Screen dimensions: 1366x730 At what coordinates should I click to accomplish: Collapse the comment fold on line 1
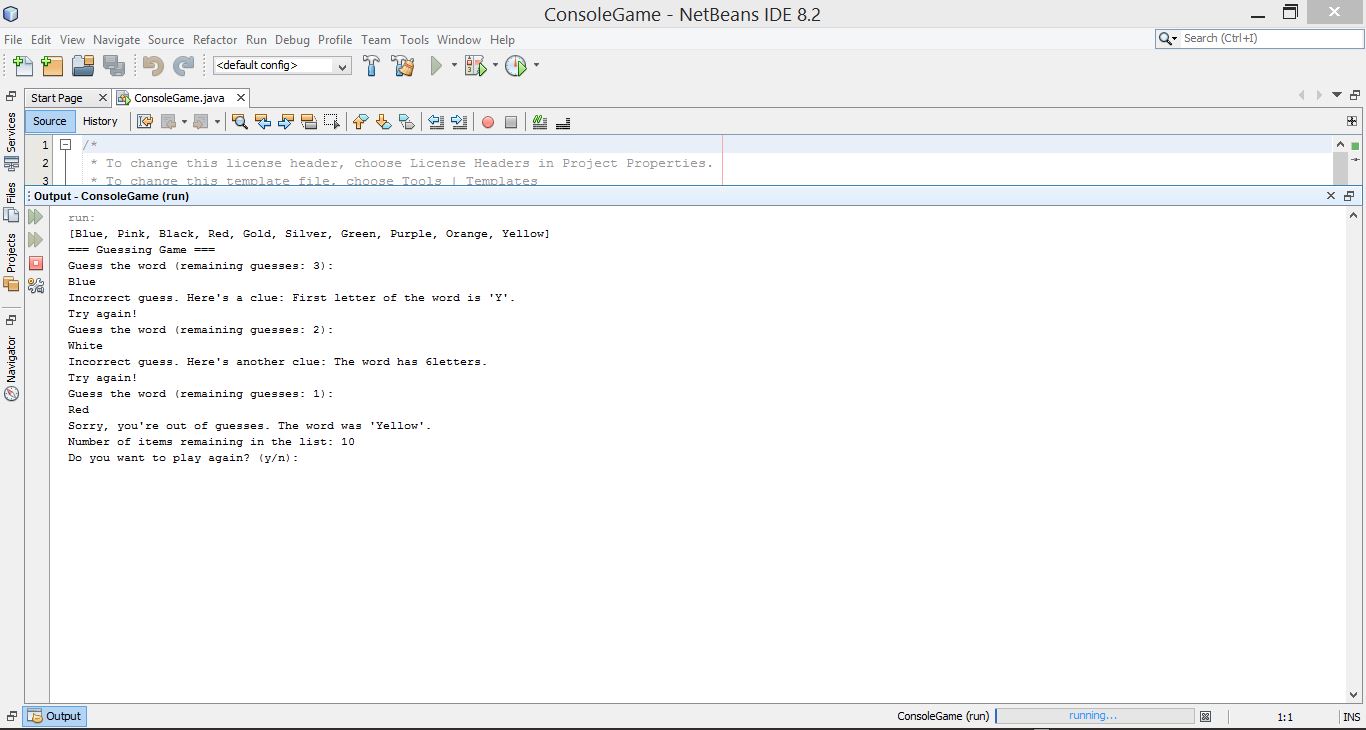tap(66, 145)
